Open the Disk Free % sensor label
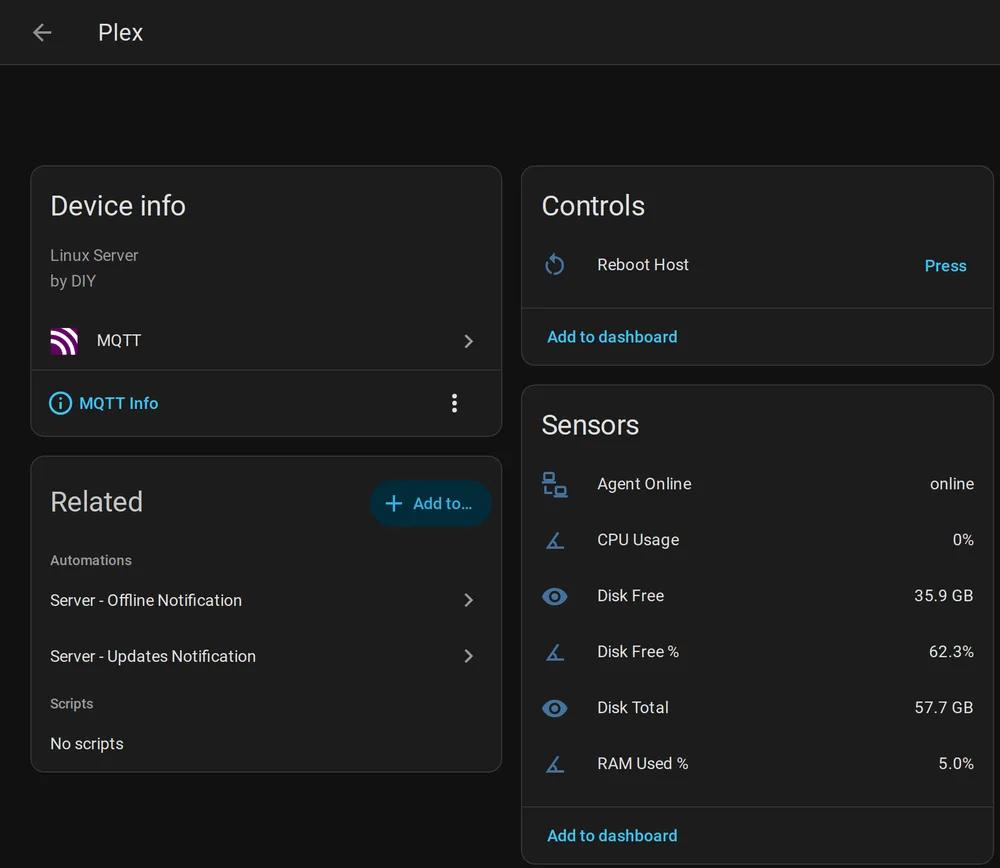1000x868 pixels. point(638,652)
